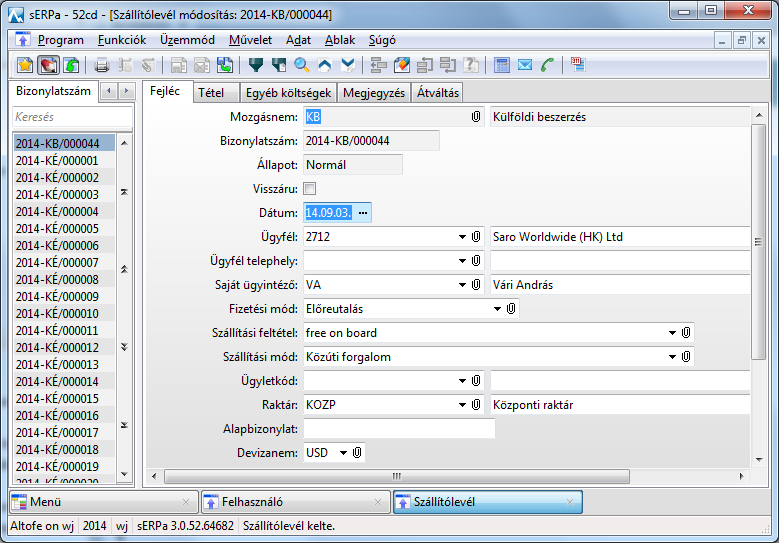
Task: Click the magnifier search icon in toolbar
Action: coord(301,65)
